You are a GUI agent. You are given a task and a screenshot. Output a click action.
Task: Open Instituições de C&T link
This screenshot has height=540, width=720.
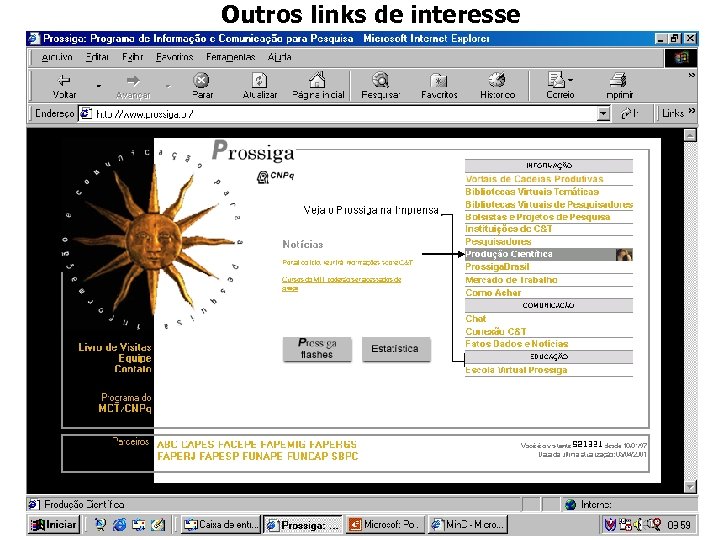tap(509, 229)
